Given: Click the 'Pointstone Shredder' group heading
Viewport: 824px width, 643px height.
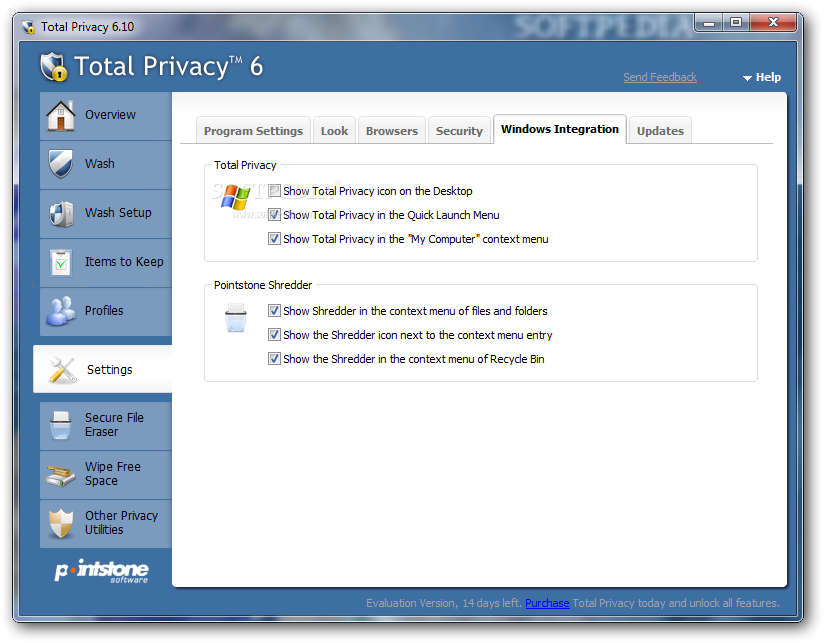Looking at the screenshot, I should pos(263,285).
